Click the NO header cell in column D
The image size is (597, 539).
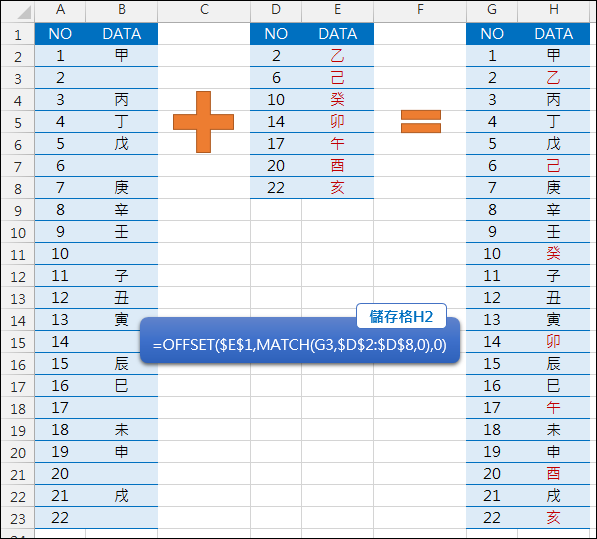click(276, 34)
